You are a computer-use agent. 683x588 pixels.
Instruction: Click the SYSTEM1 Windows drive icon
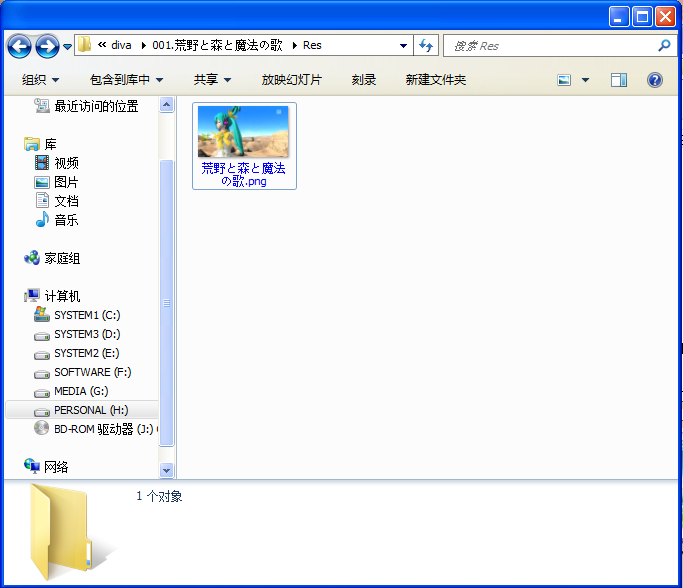(x=41, y=314)
